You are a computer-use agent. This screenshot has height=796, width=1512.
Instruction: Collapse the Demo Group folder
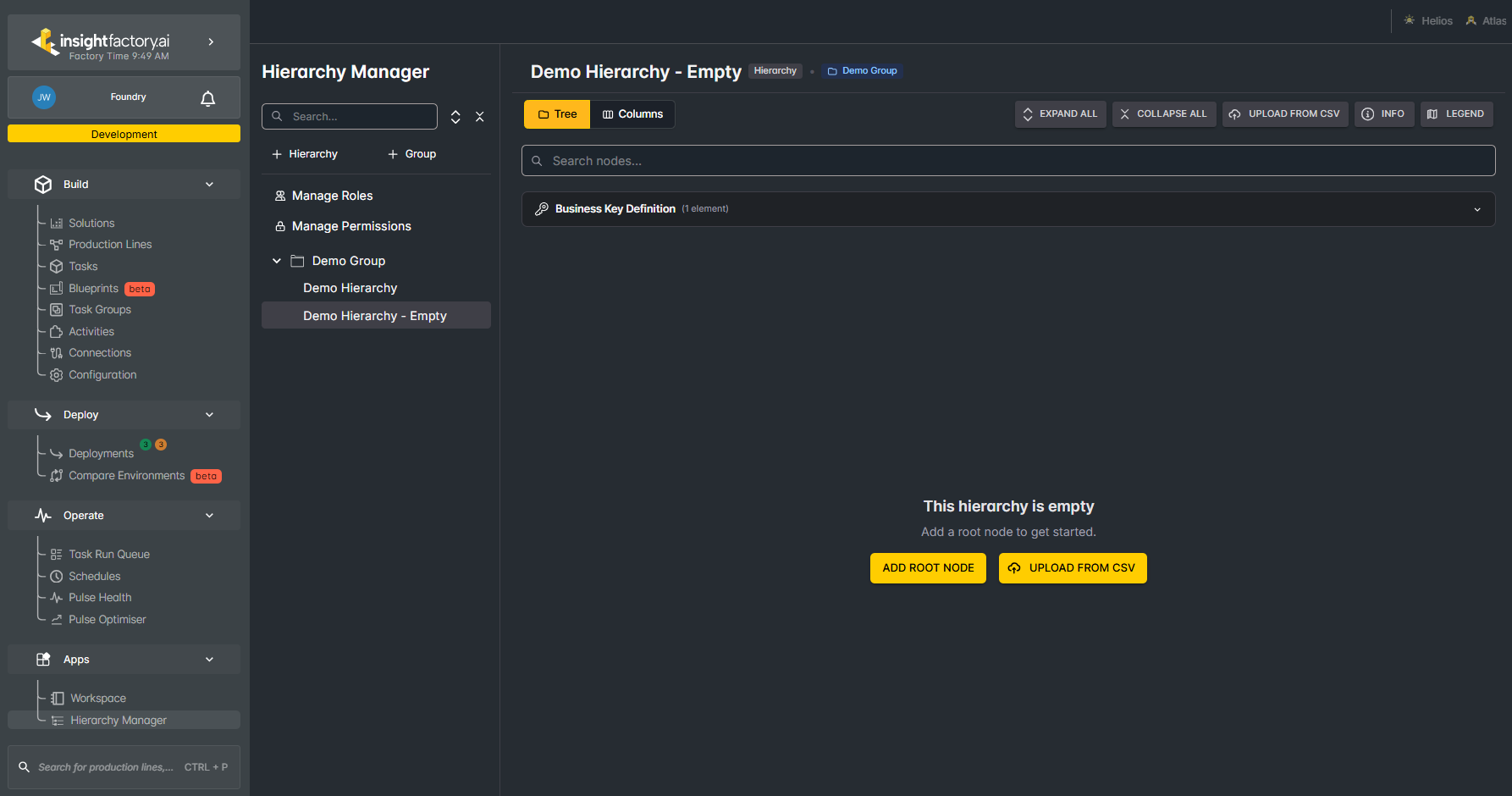[277, 261]
